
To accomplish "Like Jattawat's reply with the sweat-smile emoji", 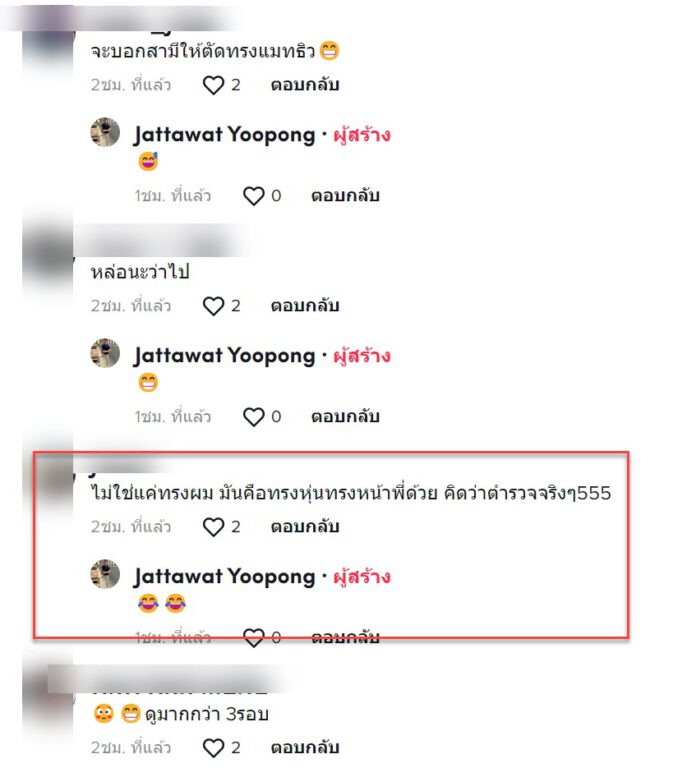I will click(x=254, y=196).
